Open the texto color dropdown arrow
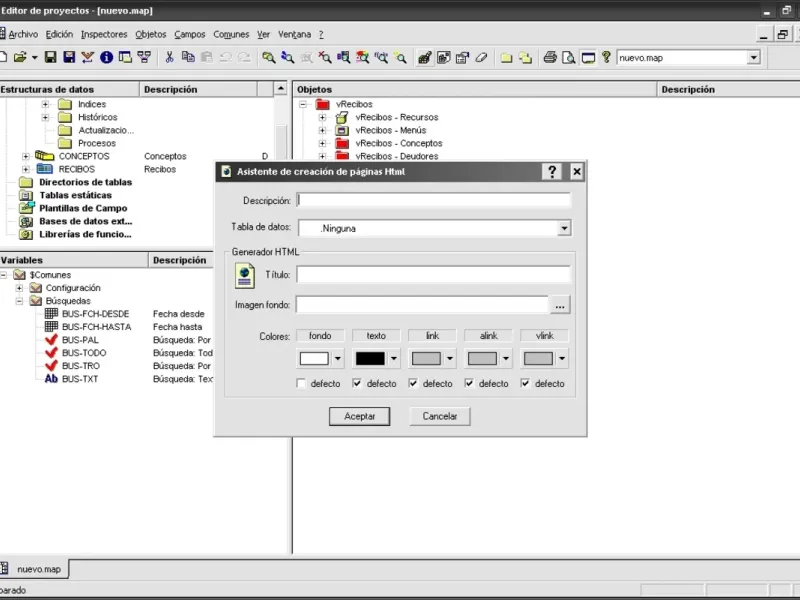 (x=393, y=359)
